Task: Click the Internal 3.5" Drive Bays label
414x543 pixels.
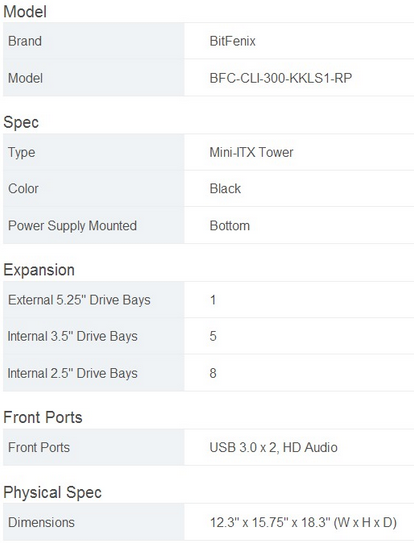Action: pyautogui.click(x=72, y=336)
